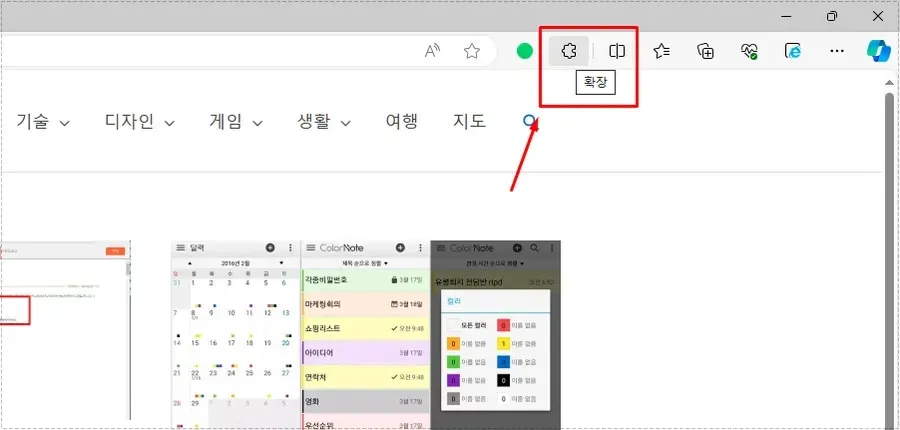This screenshot has width=900, height=430.
Task: Click the Read aloud icon
Action: pyautogui.click(x=432, y=52)
